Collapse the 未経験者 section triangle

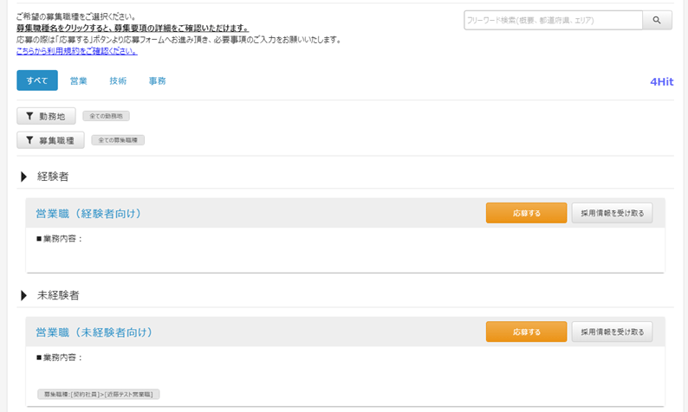(x=24, y=296)
